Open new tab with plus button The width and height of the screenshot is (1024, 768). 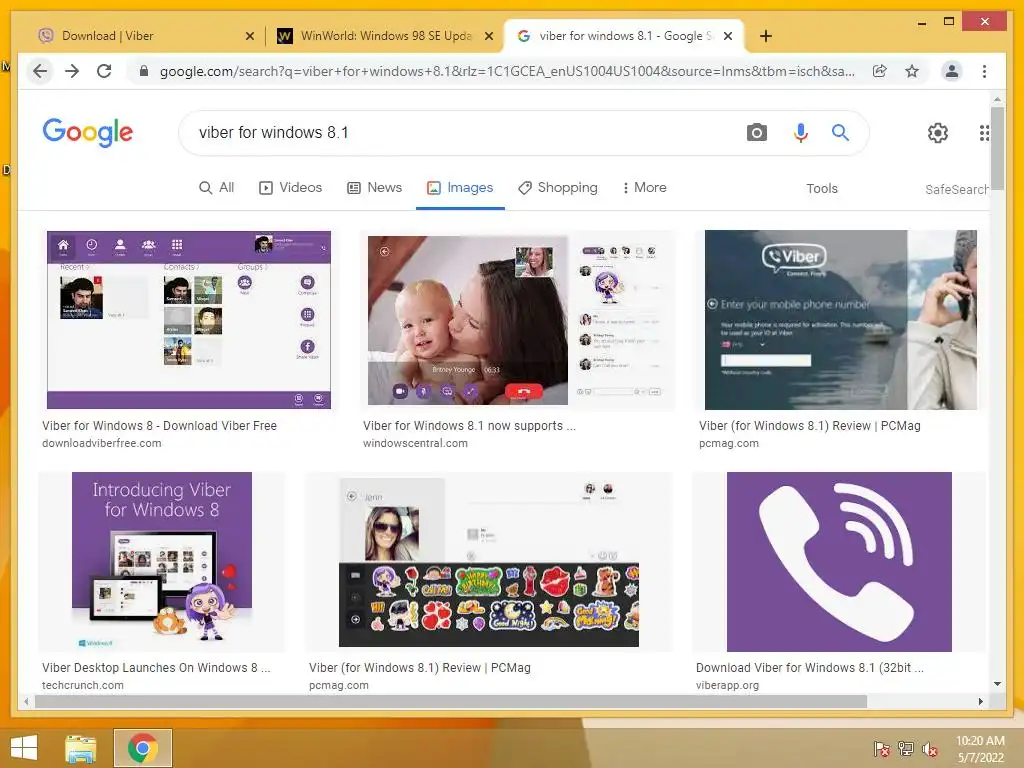[x=766, y=36]
